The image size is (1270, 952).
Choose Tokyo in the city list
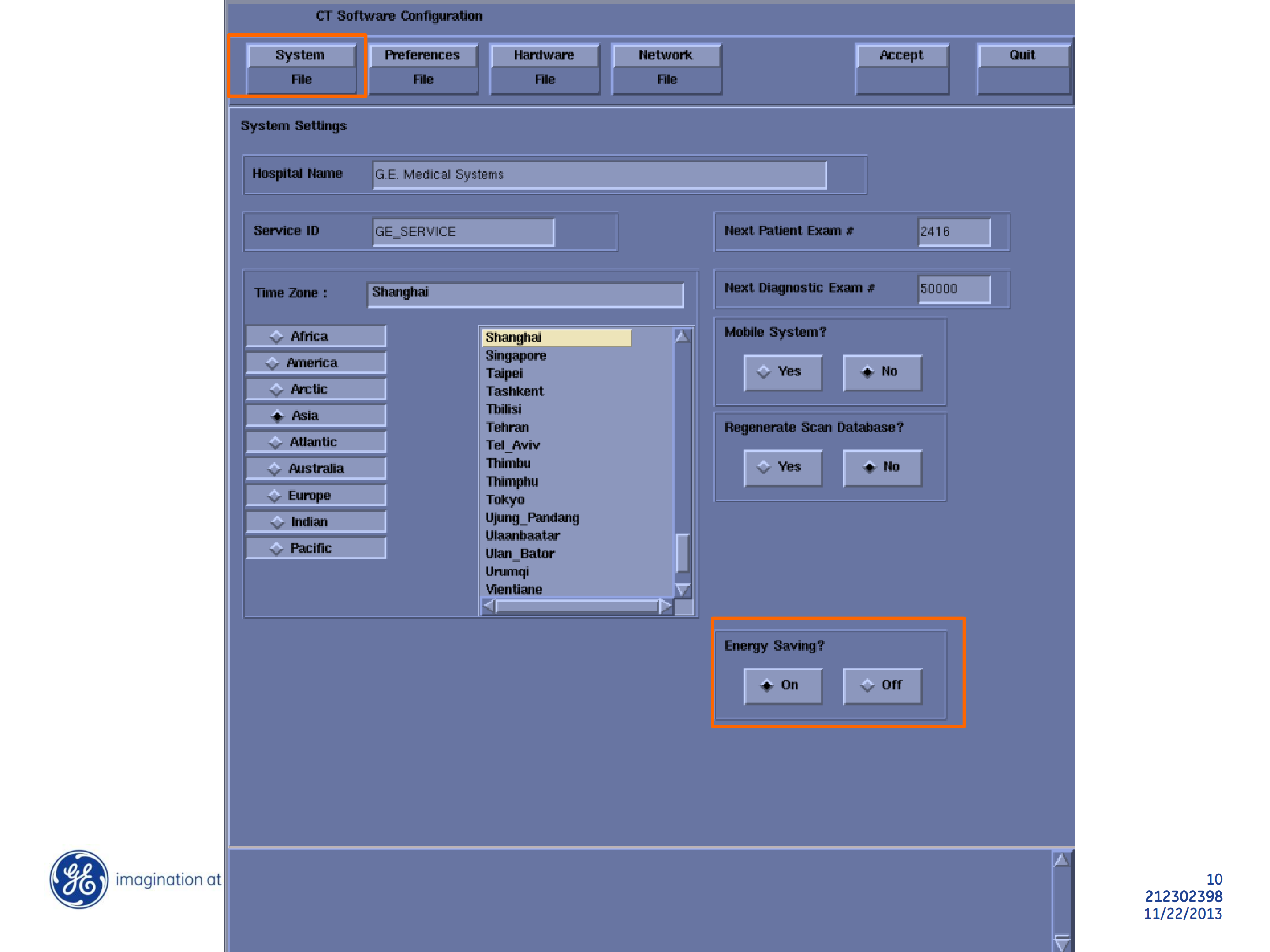505,499
